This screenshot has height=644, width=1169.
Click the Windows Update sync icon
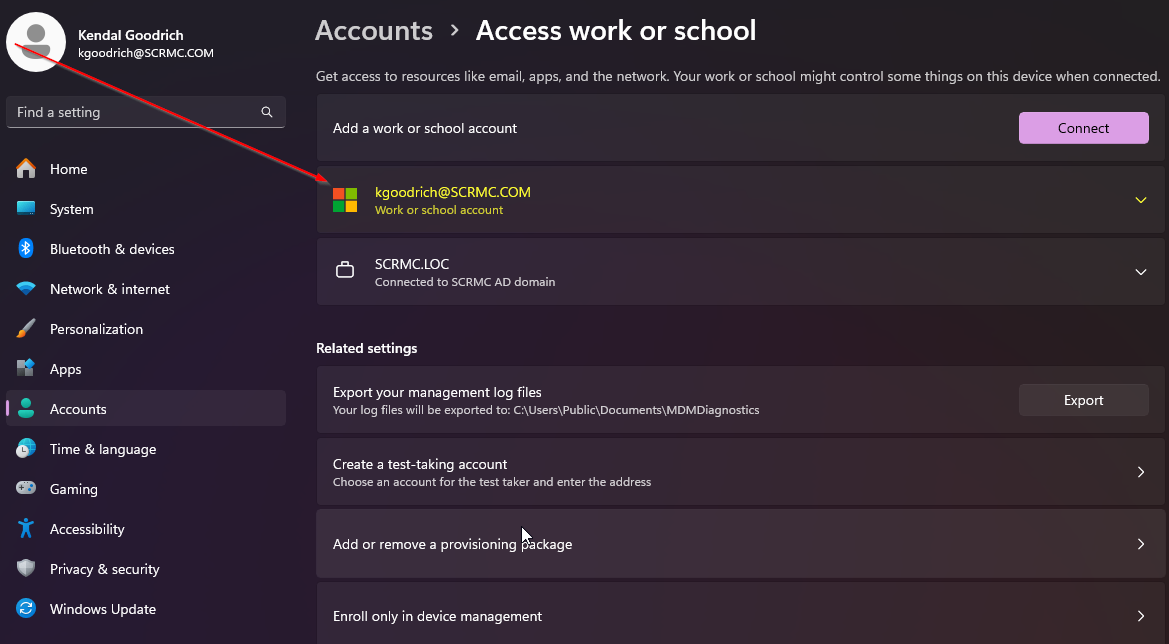click(27, 609)
